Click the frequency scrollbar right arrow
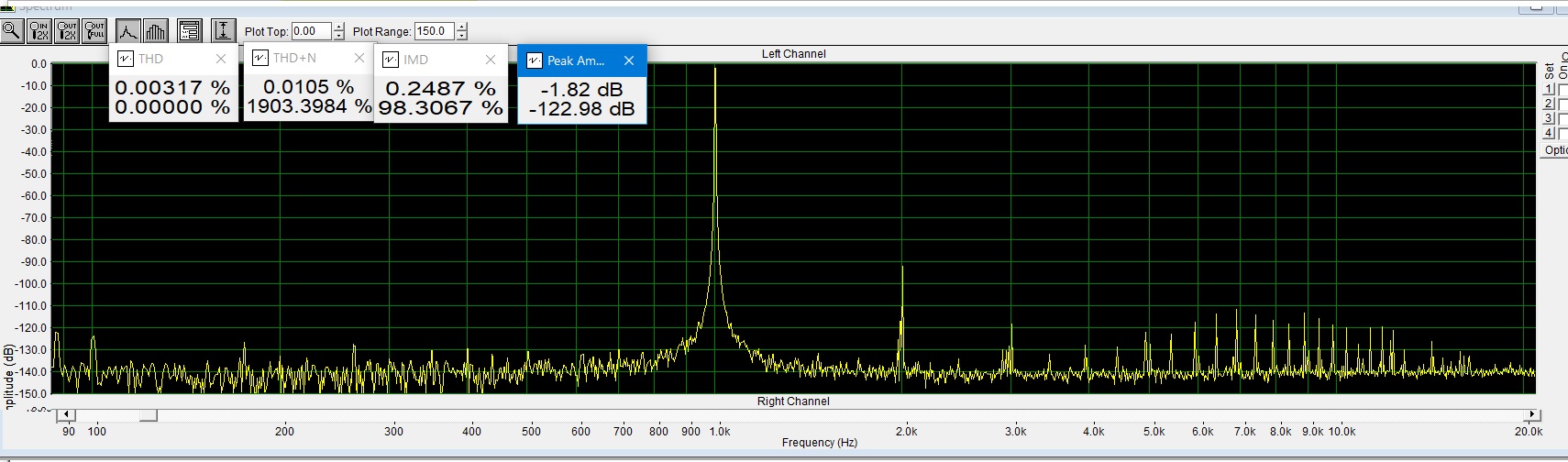 tap(1531, 415)
